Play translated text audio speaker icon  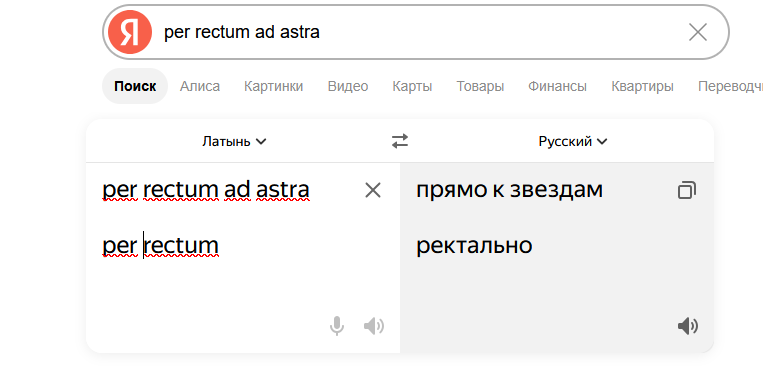click(x=688, y=326)
